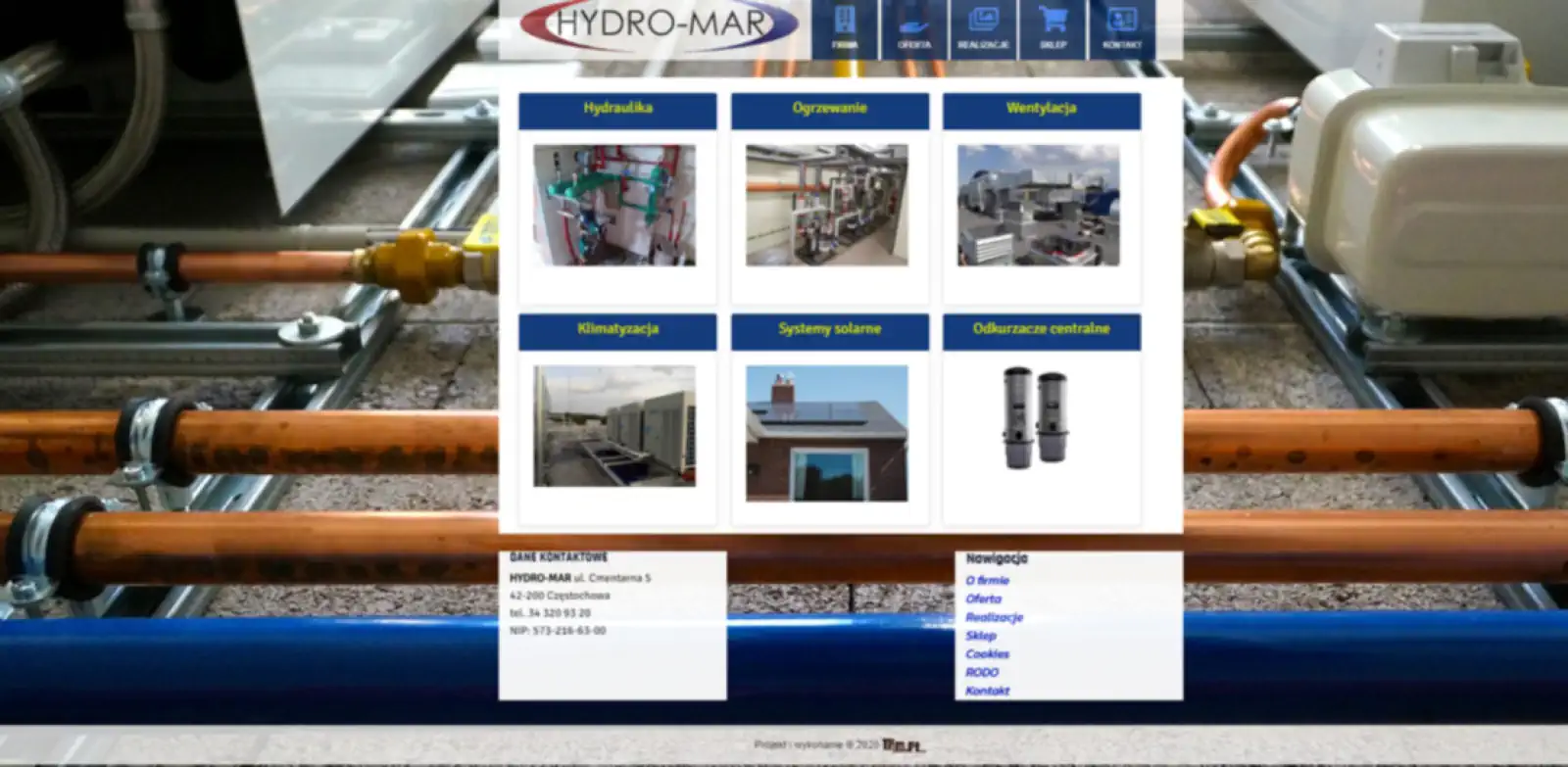This screenshot has height=767, width=1568.
Task: Open the RODO footer link
Action: pos(982,673)
